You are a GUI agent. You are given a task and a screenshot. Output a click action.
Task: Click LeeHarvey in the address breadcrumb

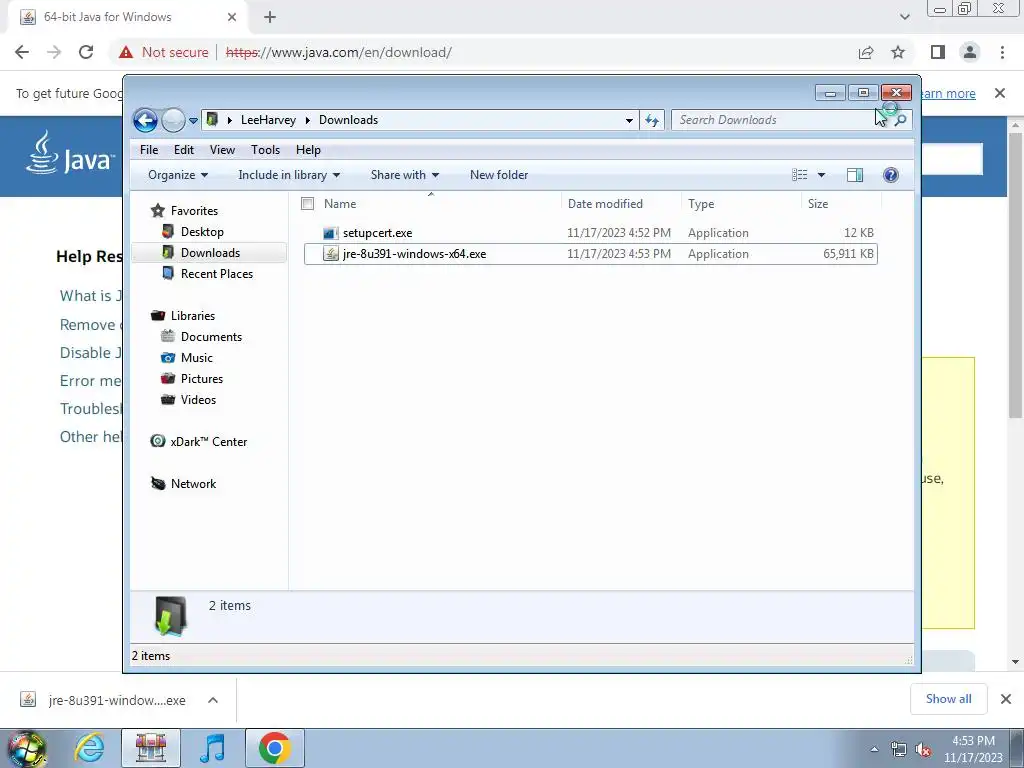tap(268, 120)
